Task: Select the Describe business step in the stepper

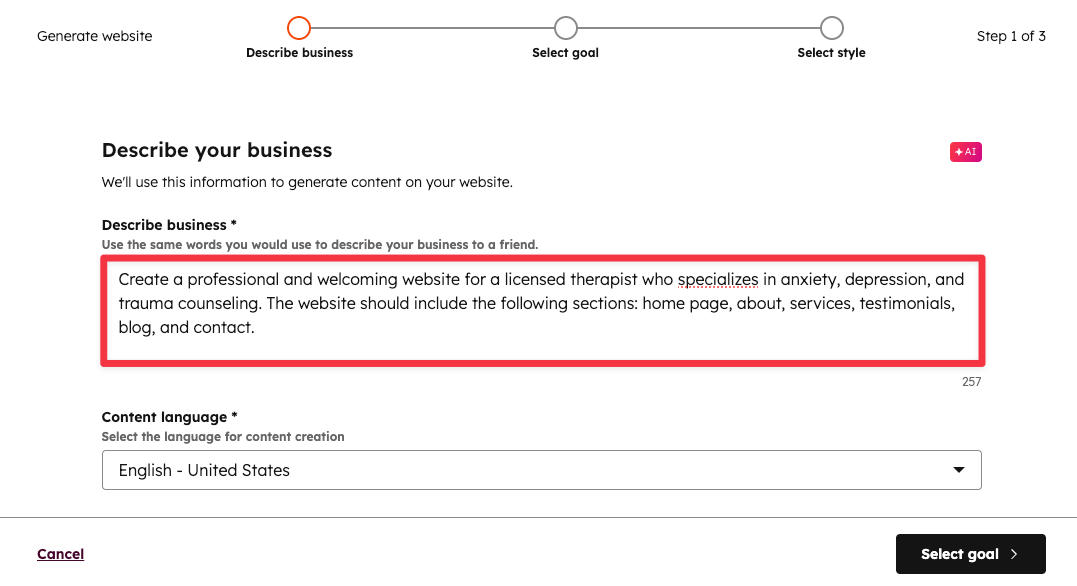Action: click(299, 52)
